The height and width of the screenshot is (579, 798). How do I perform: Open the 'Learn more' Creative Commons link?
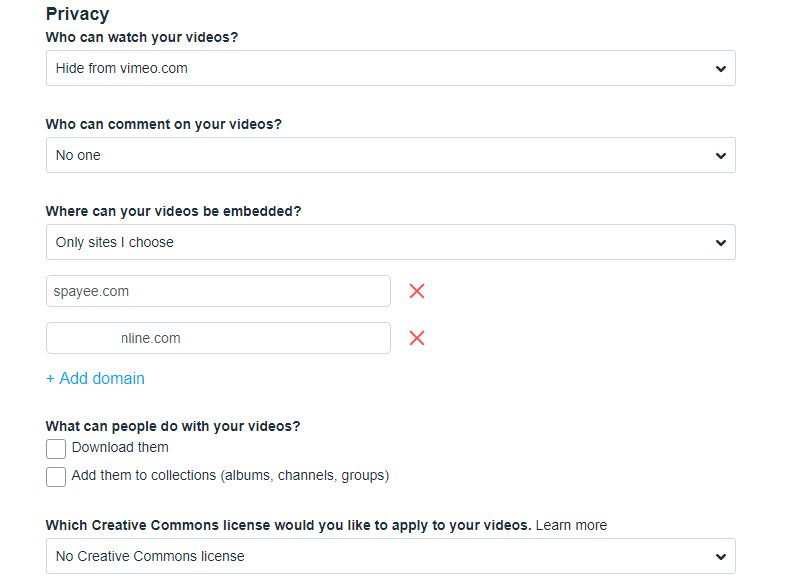(571, 525)
